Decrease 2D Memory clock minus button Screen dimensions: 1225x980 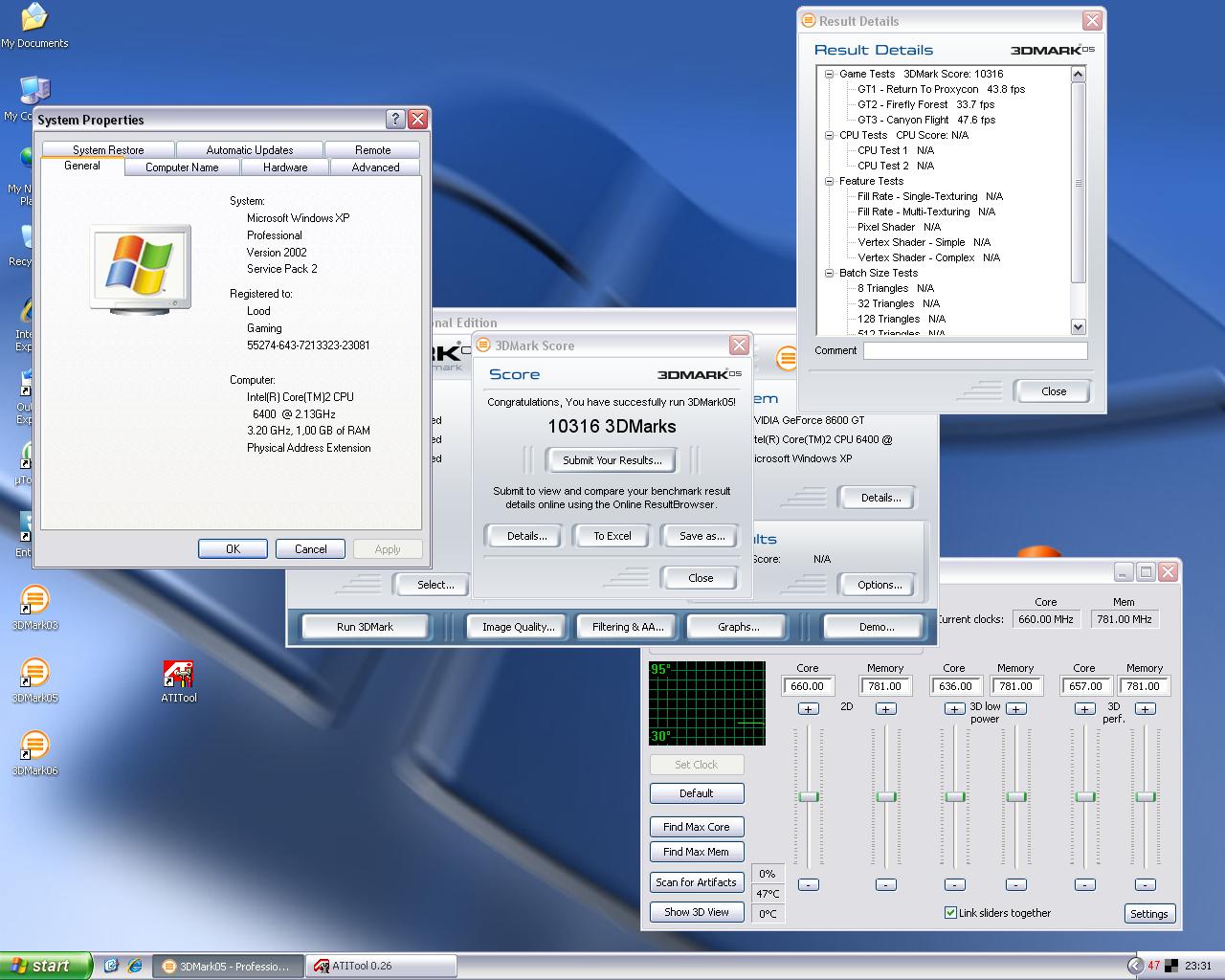[885, 884]
